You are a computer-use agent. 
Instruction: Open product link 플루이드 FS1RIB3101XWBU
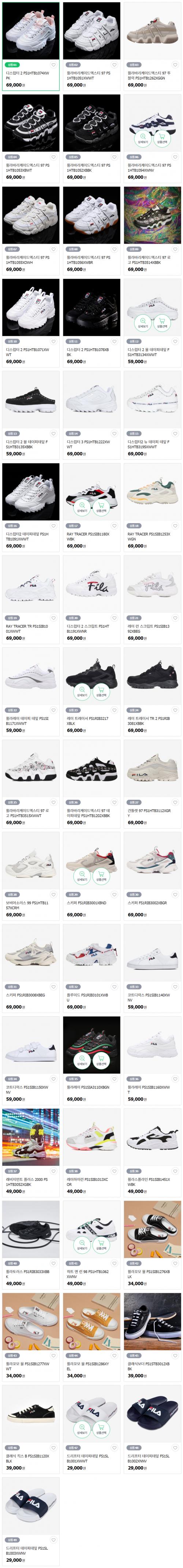coord(87,998)
